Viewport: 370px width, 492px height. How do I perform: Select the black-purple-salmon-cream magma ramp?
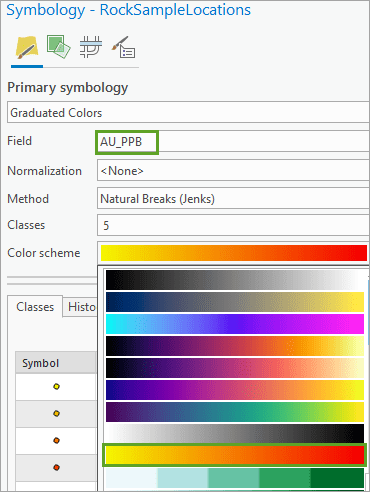[x=235, y=368]
